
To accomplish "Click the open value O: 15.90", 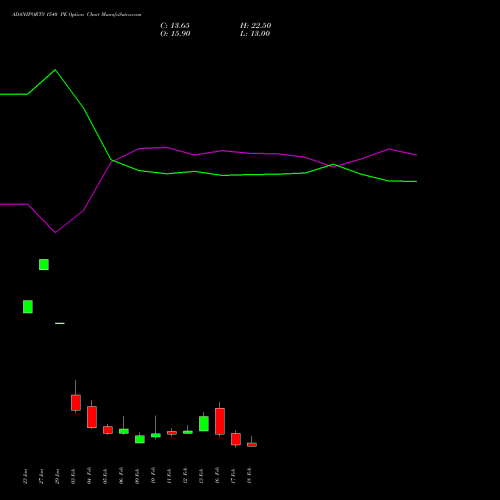I will coord(175,34).
